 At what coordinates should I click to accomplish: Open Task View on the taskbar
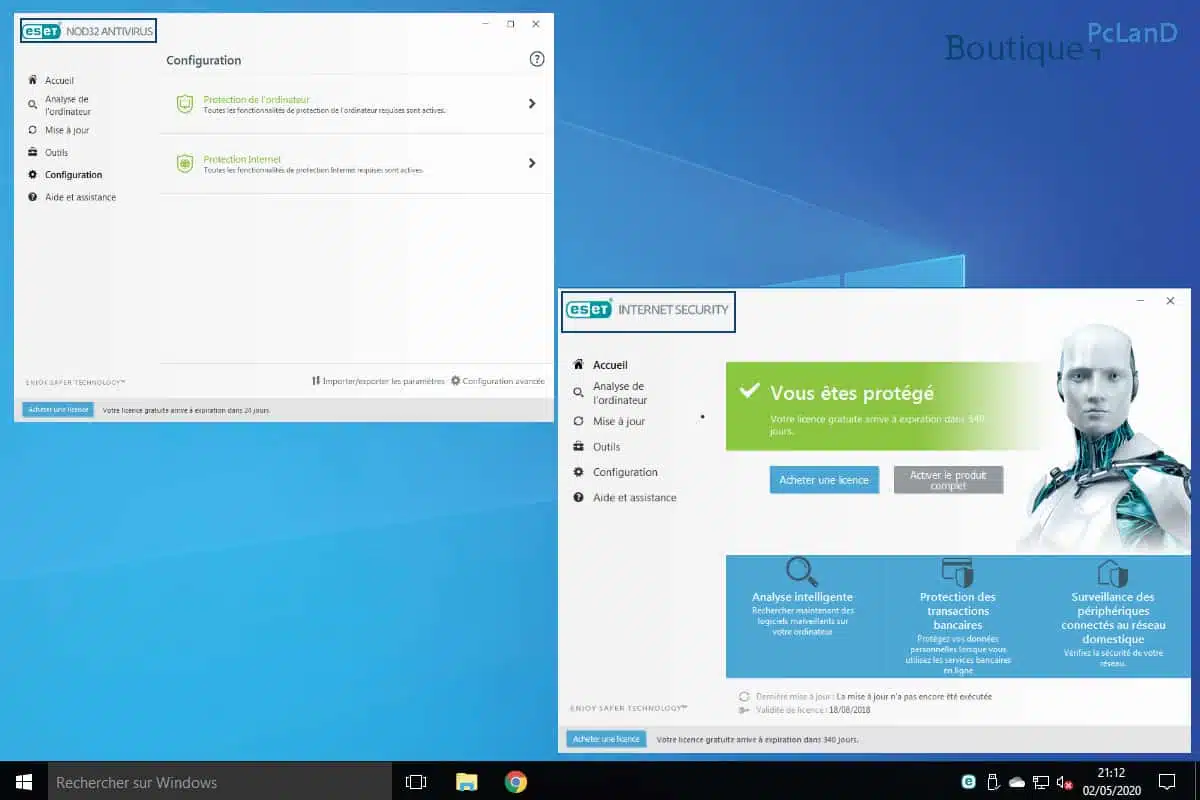click(x=416, y=782)
